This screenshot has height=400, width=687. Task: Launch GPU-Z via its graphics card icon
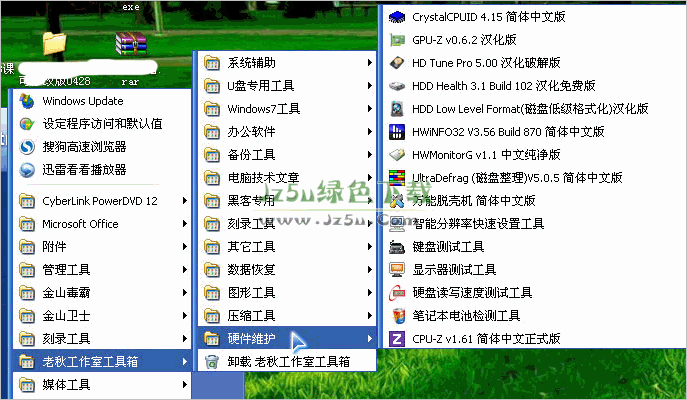pyautogui.click(x=397, y=40)
